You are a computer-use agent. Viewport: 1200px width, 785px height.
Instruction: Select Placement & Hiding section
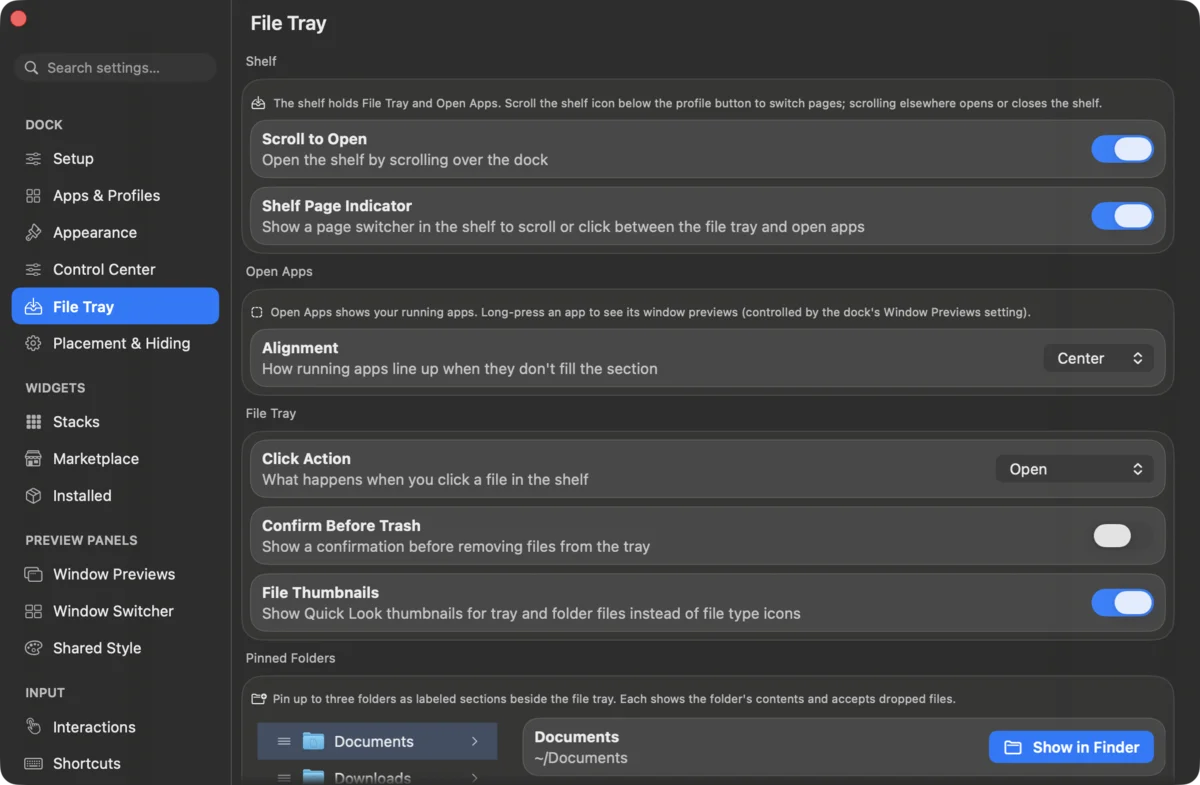(x=115, y=344)
